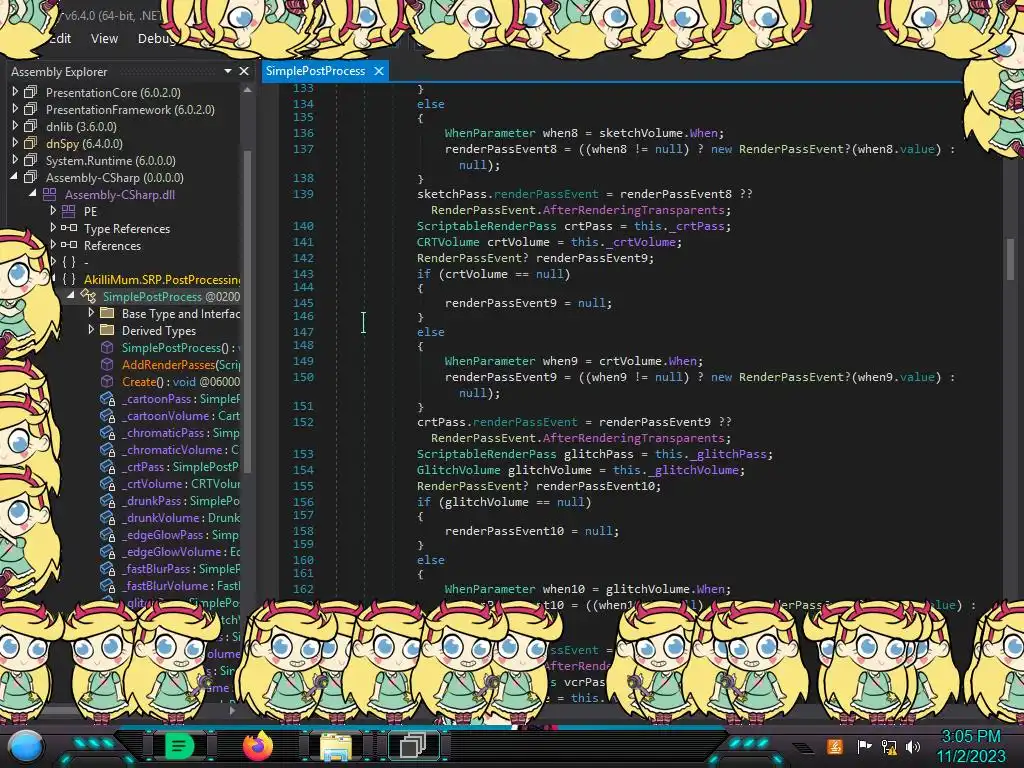Open the View menu

[104, 39]
